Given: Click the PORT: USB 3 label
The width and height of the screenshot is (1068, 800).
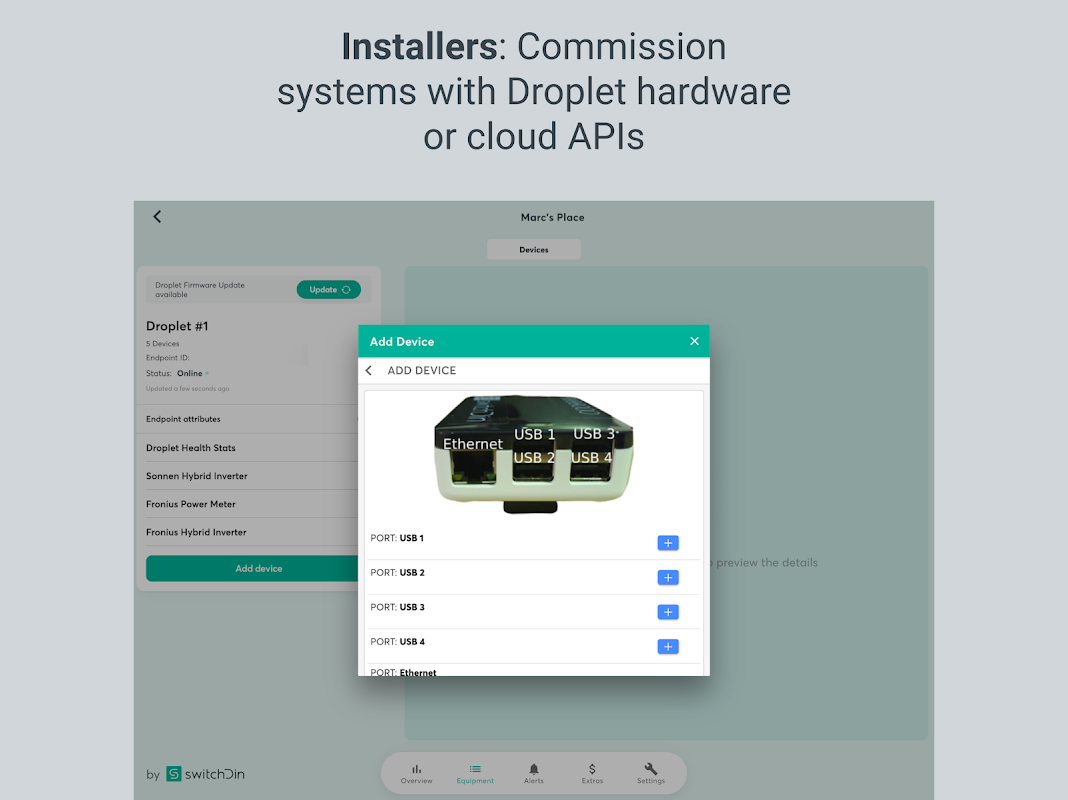Looking at the screenshot, I should point(397,607).
